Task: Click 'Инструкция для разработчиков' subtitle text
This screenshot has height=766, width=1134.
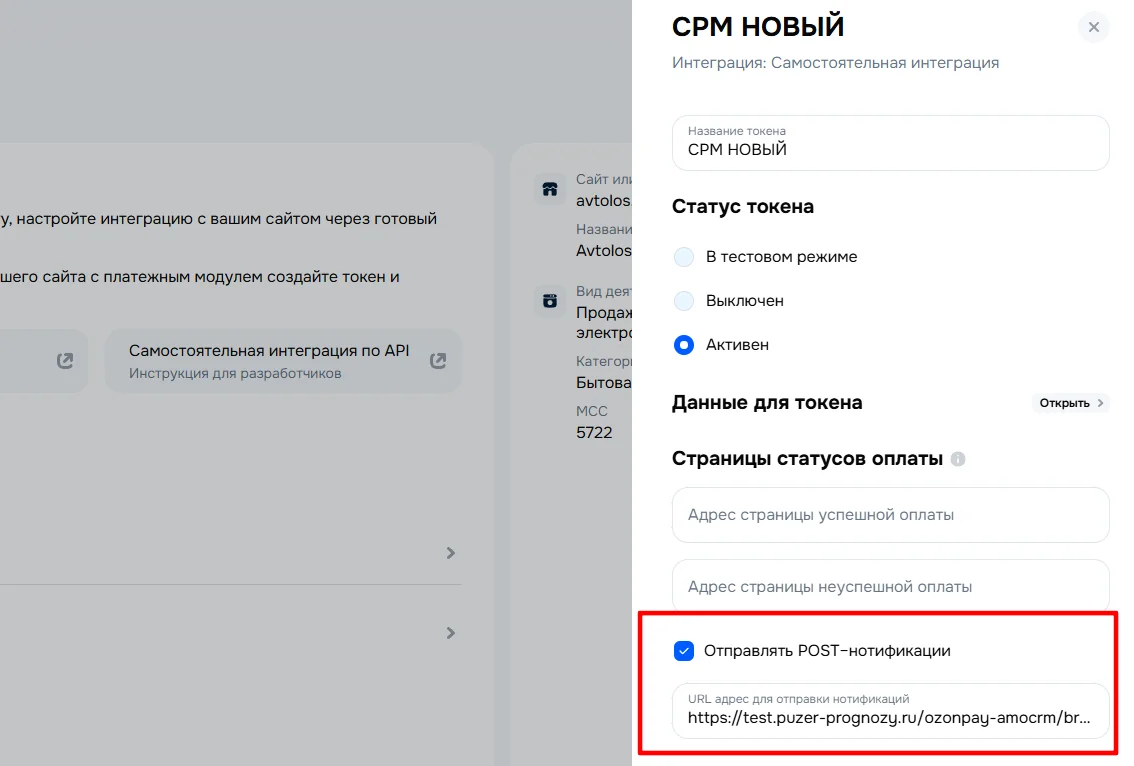Action: coord(235,374)
